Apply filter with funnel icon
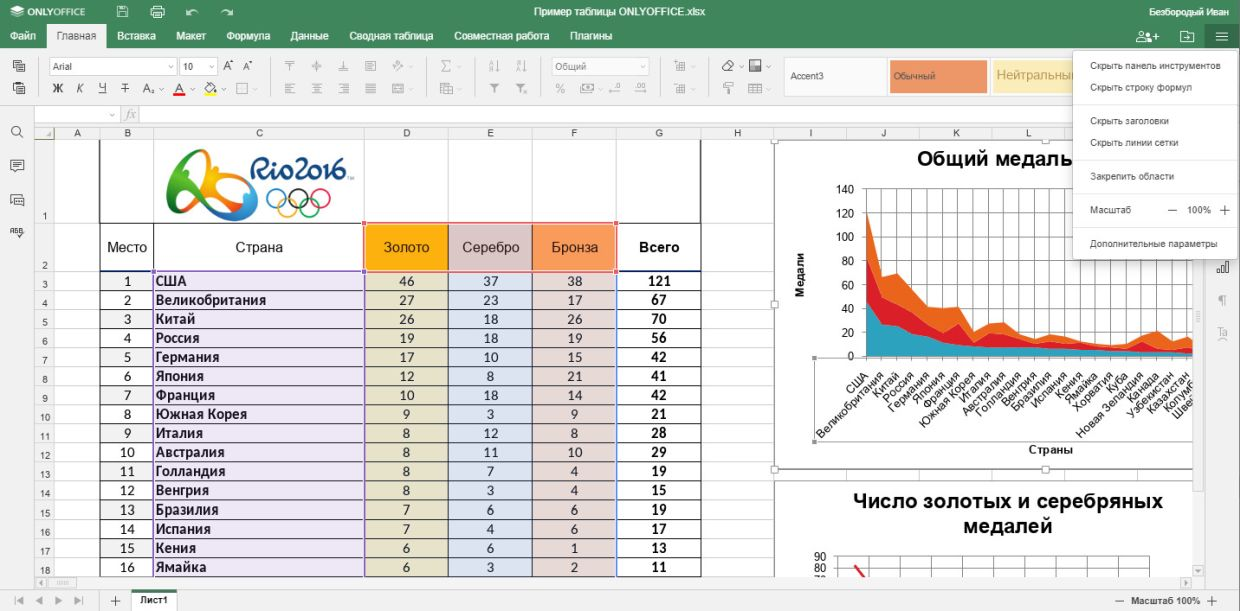The width and height of the screenshot is (1240, 611). pyautogui.click(x=494, y=88)
